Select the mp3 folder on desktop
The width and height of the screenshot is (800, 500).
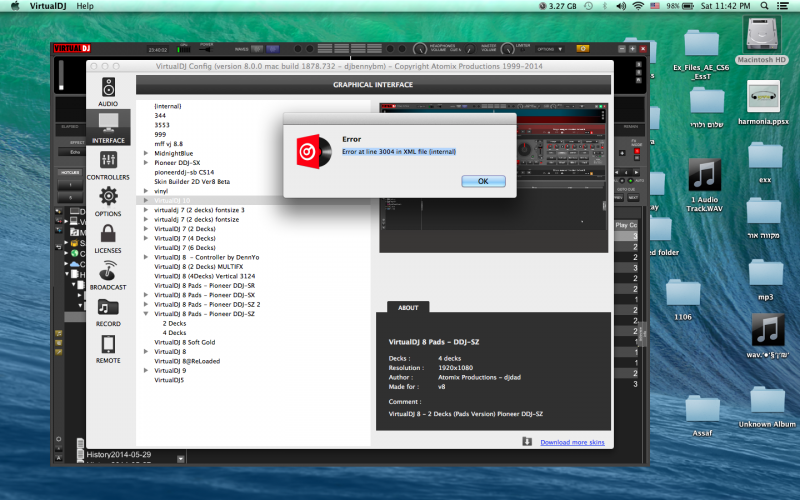pos(765,280)
